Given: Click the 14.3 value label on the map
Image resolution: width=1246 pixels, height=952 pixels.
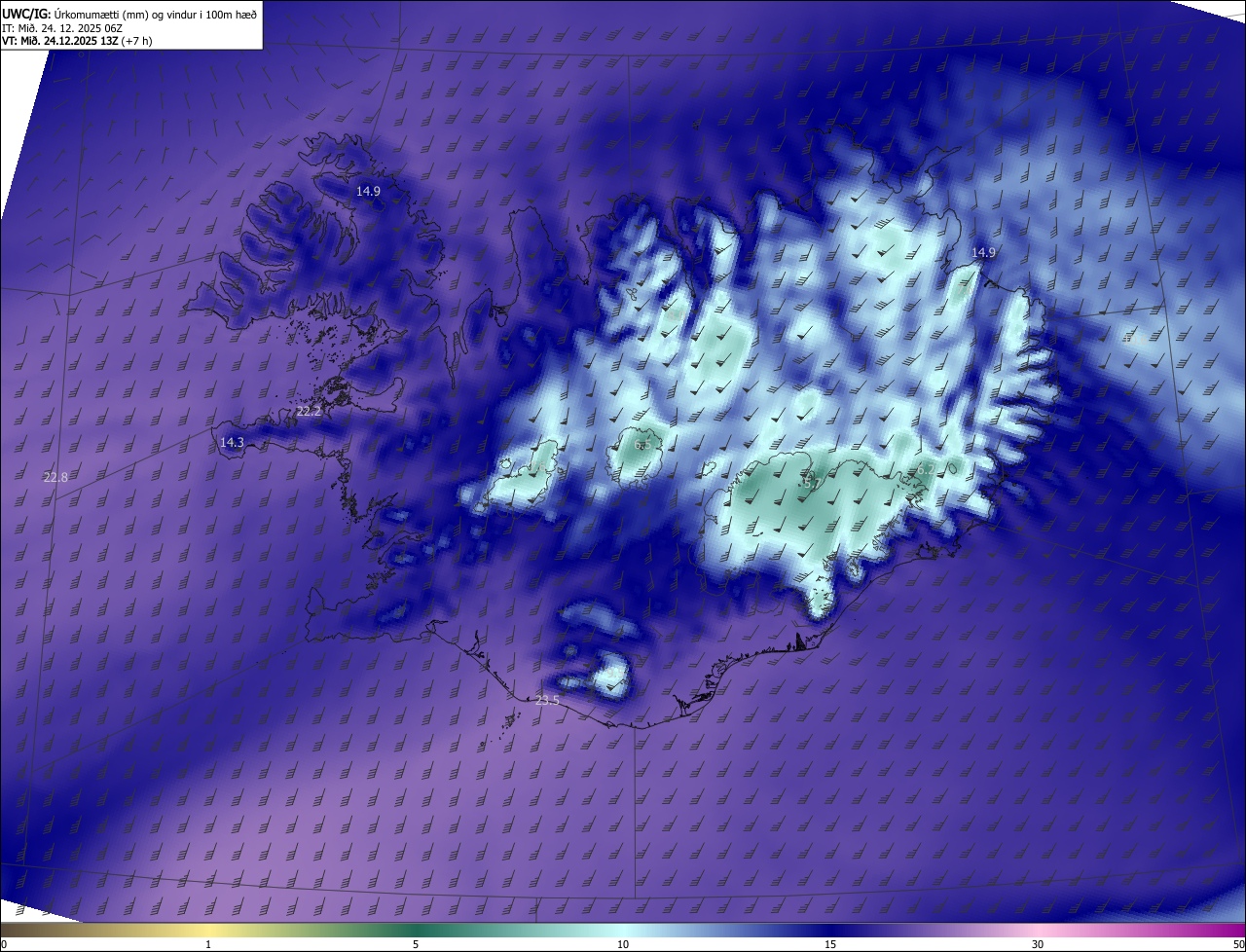Looking at the screenshot, I should tap(232, 443).
